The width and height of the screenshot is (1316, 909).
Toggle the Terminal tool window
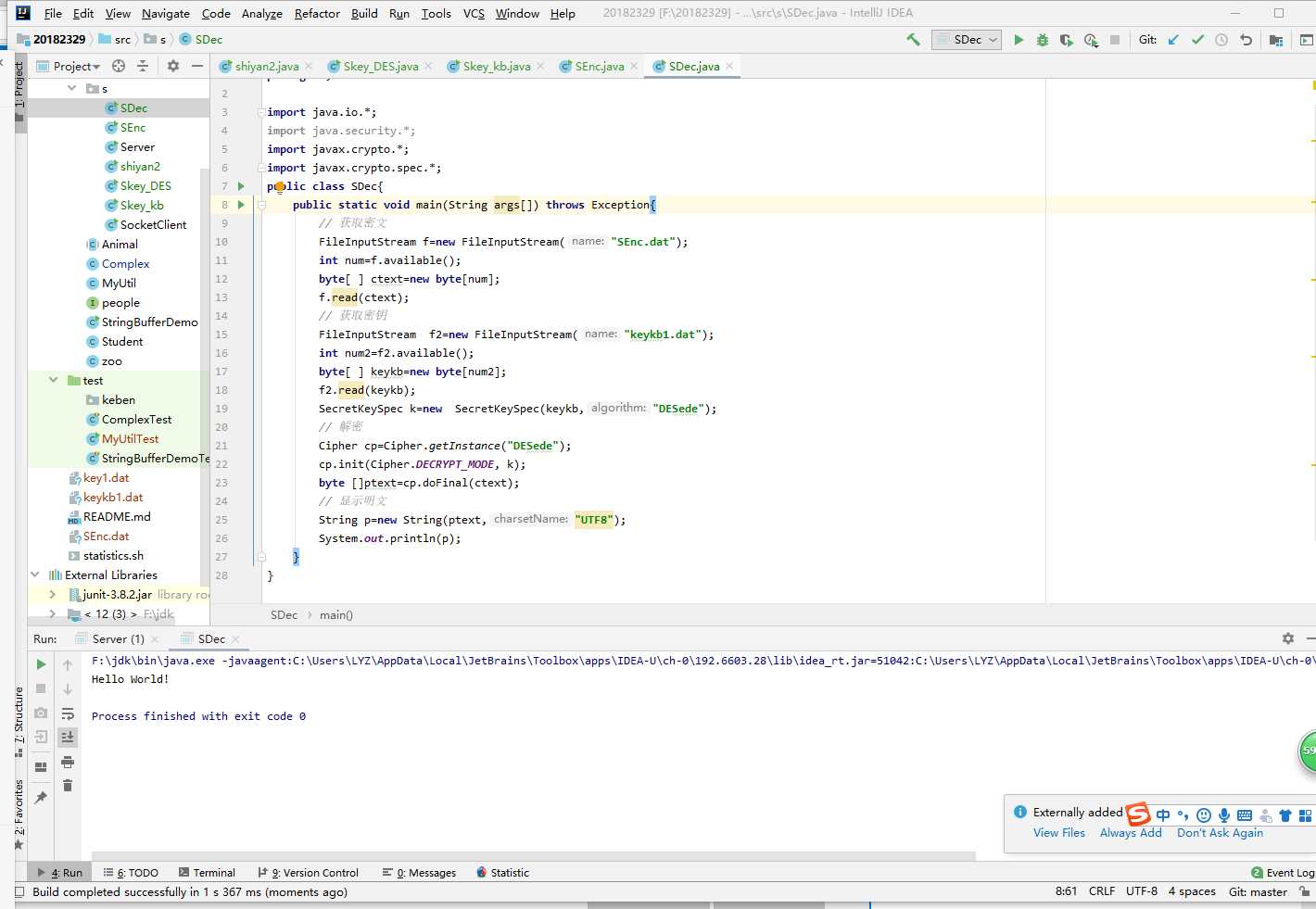[207, 873]
